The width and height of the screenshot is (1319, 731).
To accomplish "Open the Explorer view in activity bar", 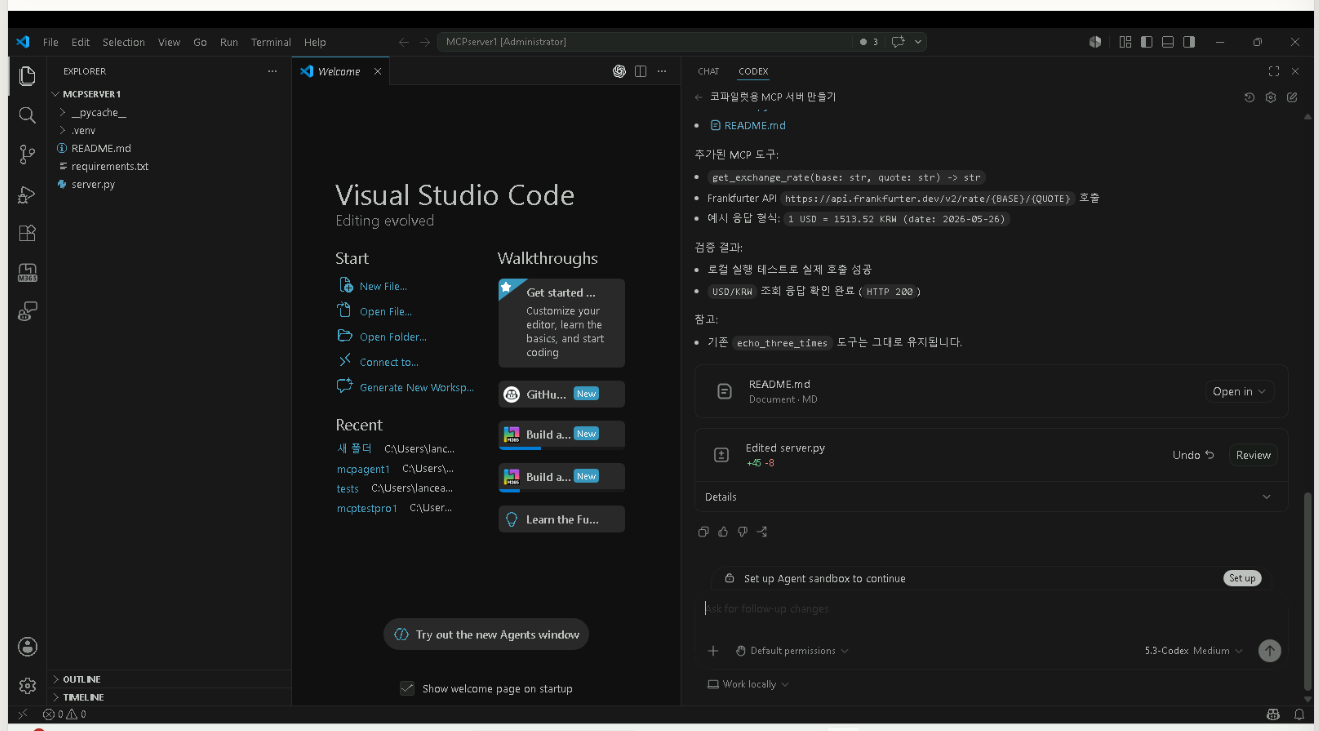I will 27,76.
